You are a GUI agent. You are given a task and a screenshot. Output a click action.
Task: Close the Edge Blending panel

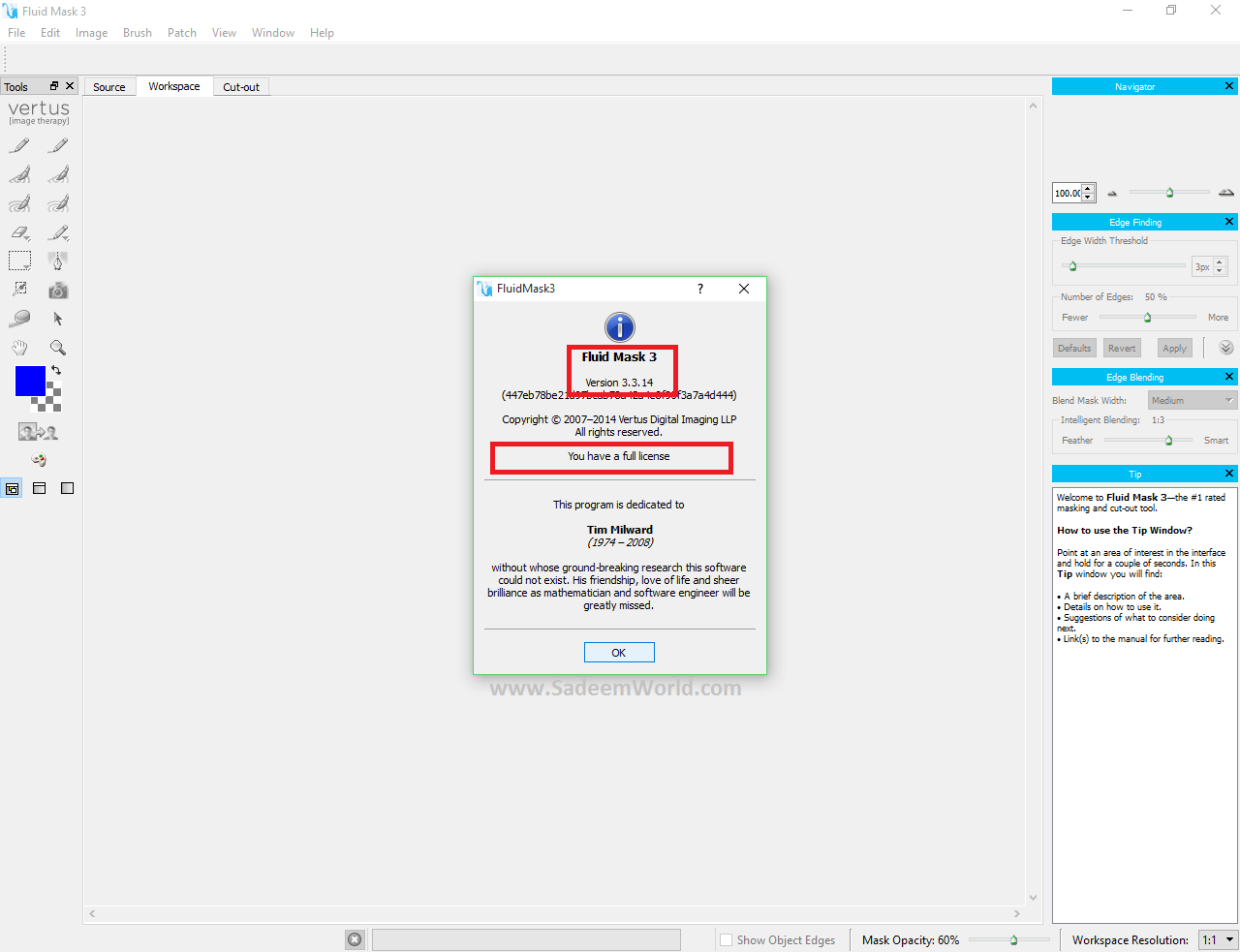click(1229, 377)
